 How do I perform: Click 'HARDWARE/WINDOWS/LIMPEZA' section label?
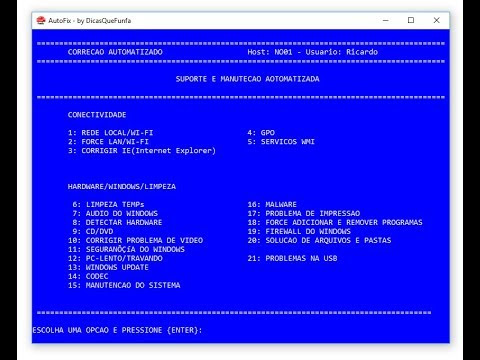coord(122,187)
